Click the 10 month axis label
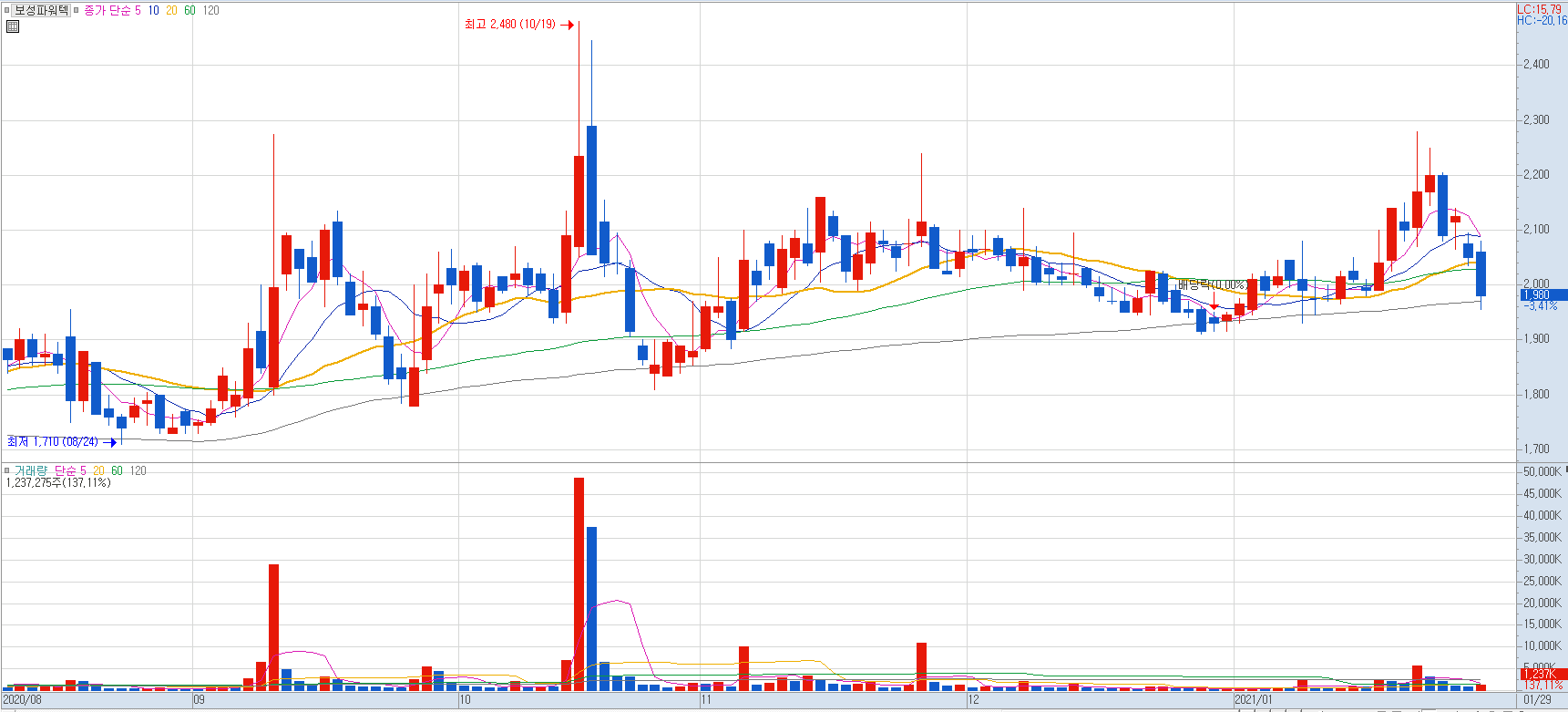This screenshot has height=712, width=1568. [465, 700]
